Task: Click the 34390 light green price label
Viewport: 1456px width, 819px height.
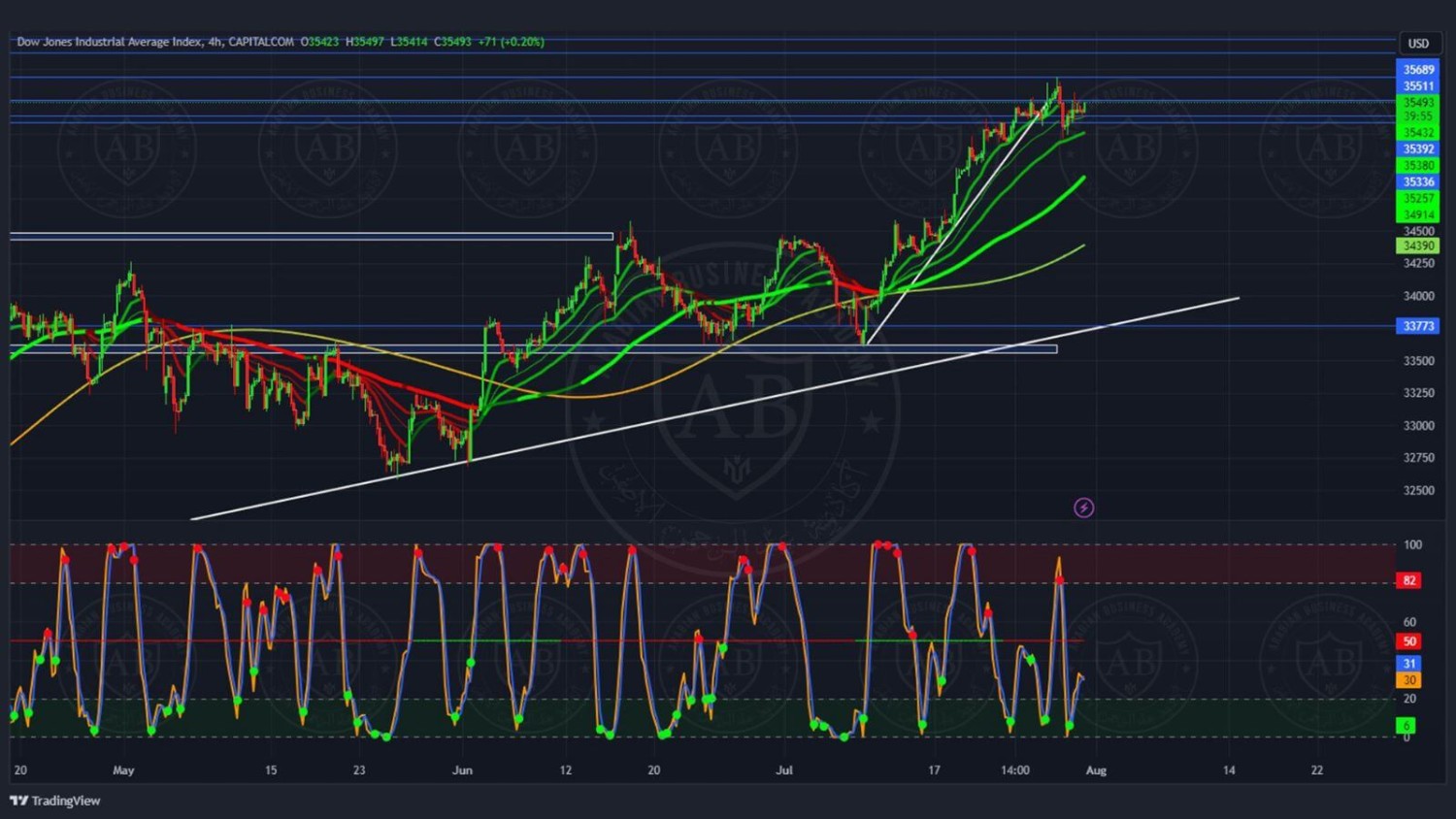Action: (1418, 246)
